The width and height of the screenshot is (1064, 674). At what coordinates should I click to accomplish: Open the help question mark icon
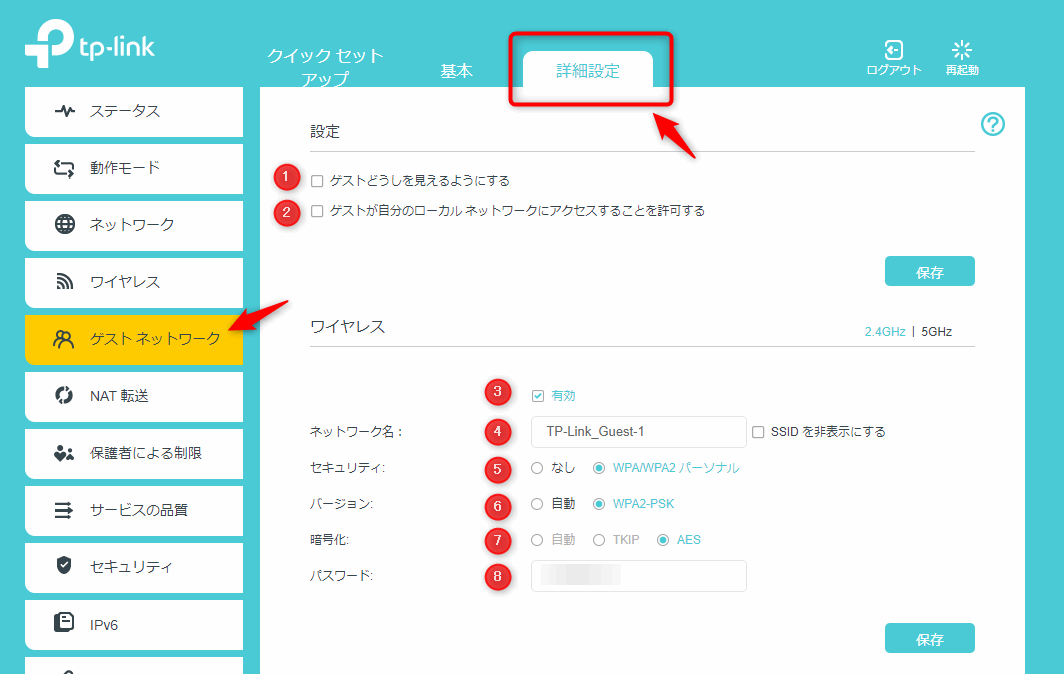point(993,124)
